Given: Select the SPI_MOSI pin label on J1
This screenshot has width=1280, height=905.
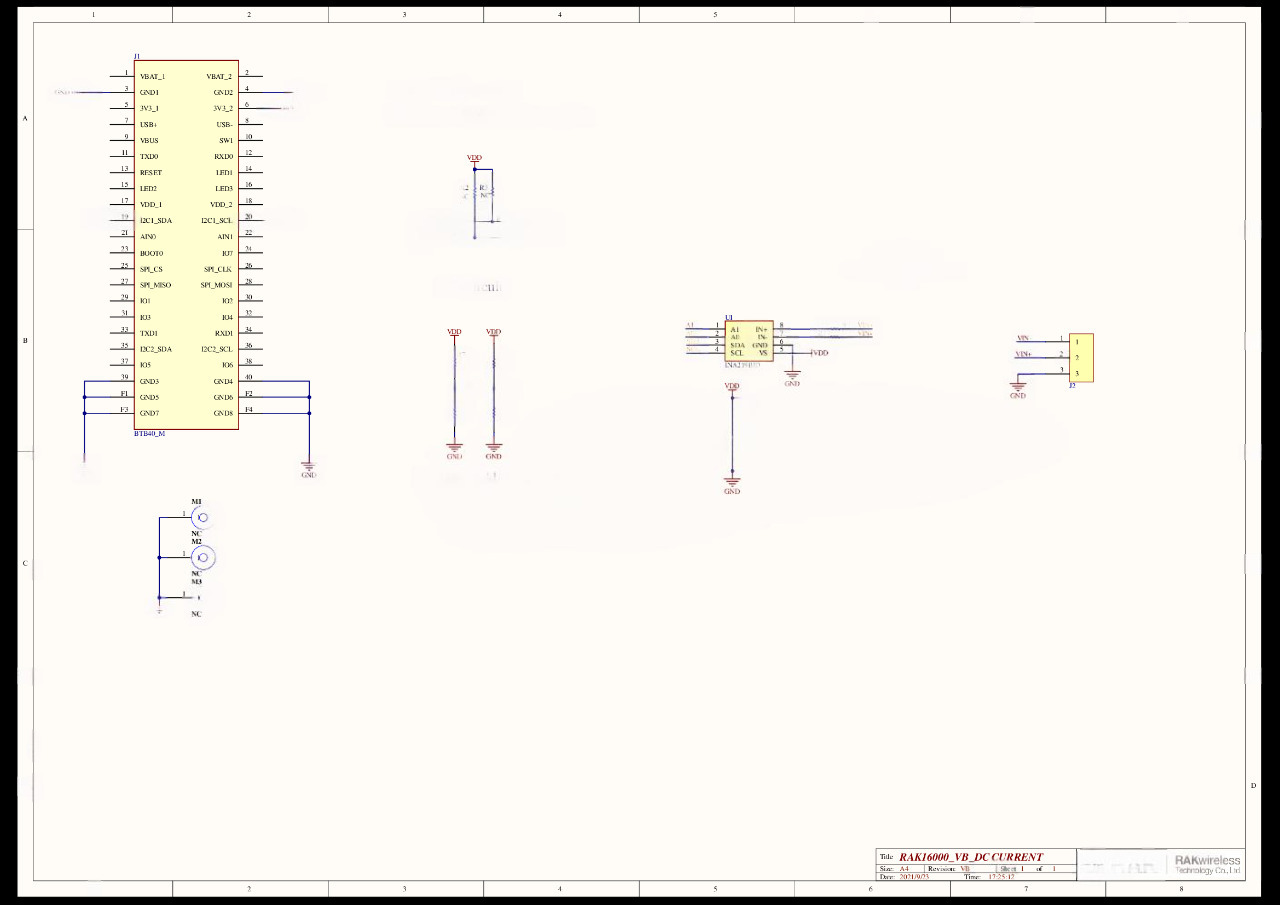Looking at the screenshot, I should [216, 285].
